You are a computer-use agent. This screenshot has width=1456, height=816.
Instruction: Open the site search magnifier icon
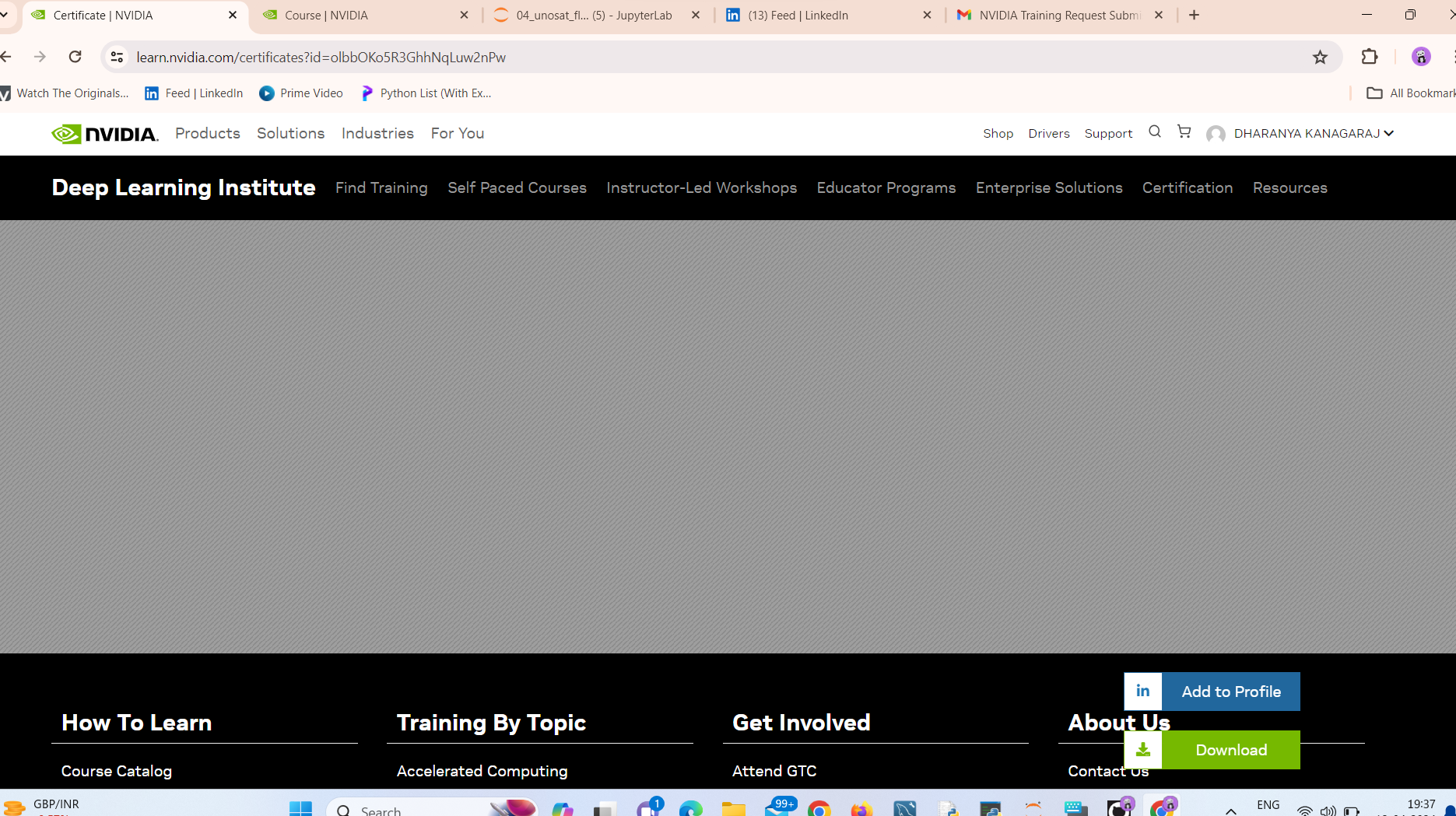click(x=1155, y=132)
